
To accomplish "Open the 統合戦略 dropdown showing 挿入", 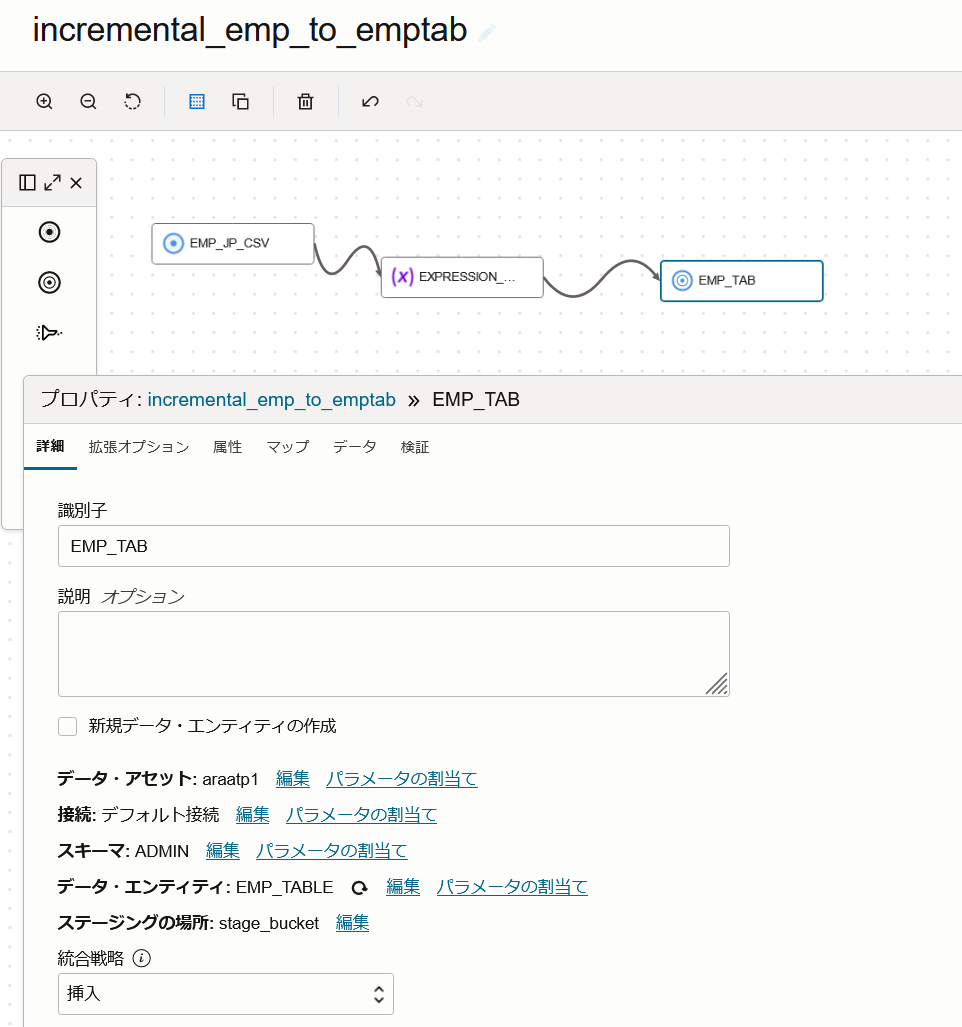I will pyautogui.click(x=226, y=994).
